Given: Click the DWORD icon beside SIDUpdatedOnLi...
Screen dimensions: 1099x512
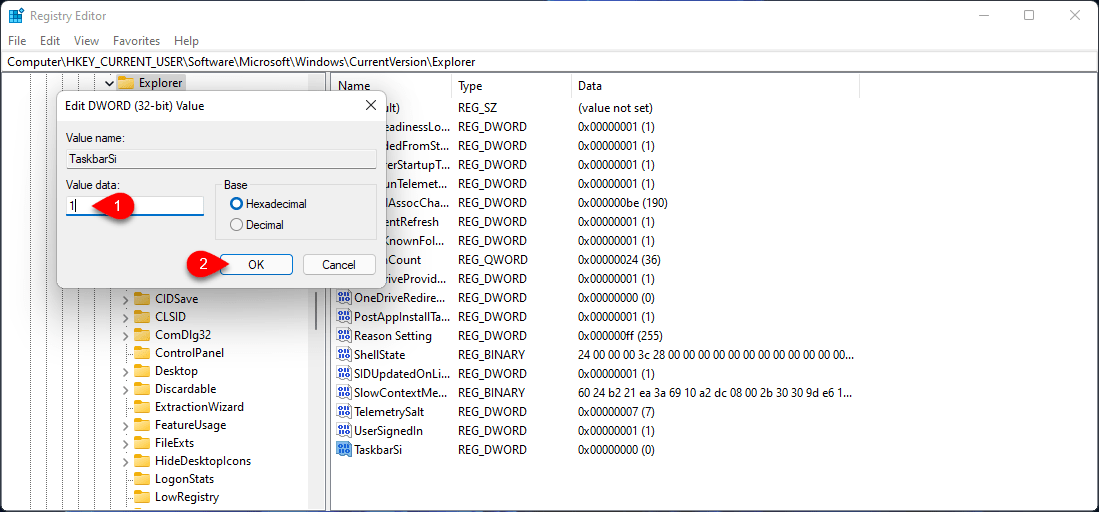Looking at the screenshot, I should tap(344, 373).
